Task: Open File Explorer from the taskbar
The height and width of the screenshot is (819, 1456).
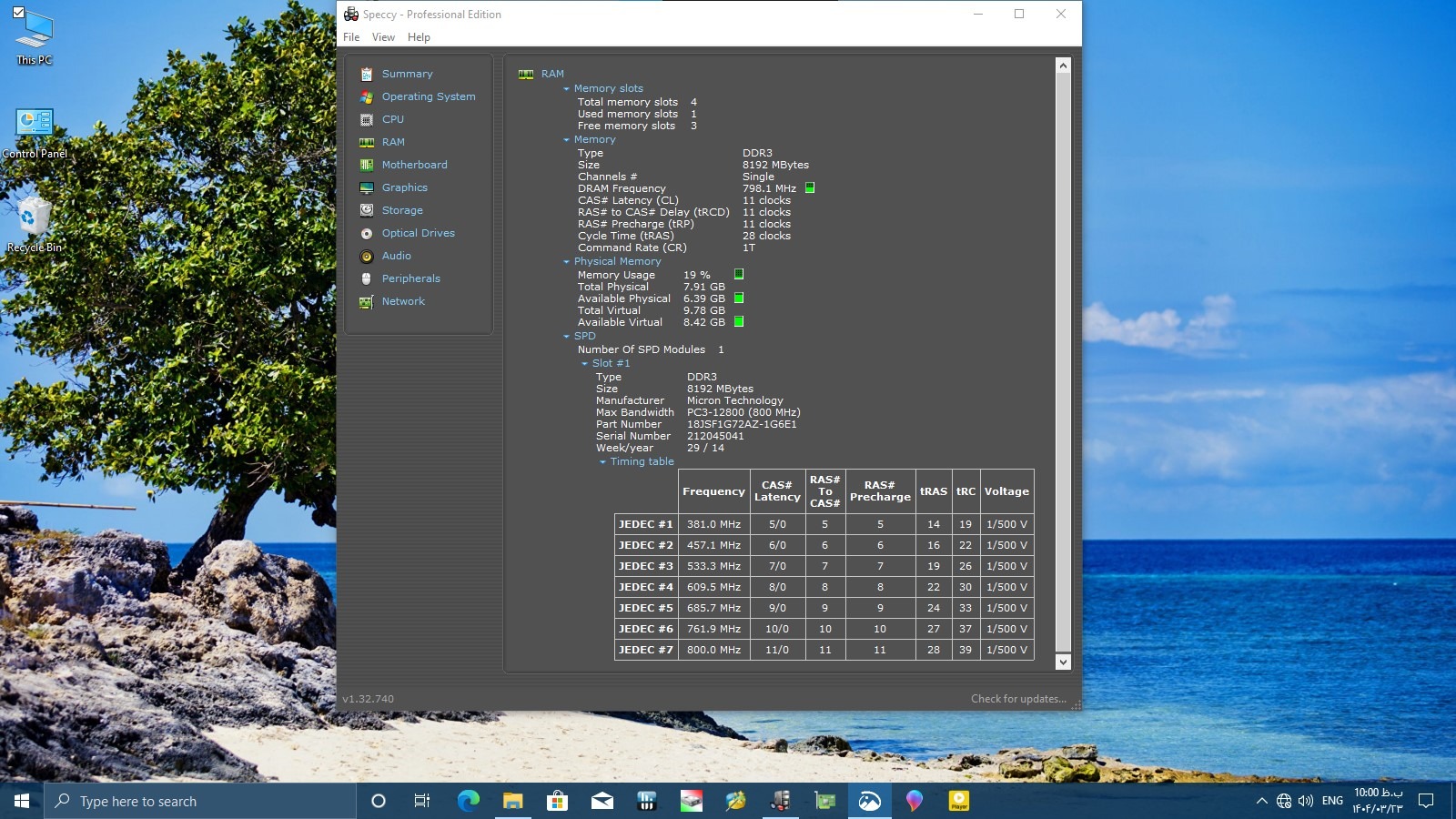Action: [512, 801]
